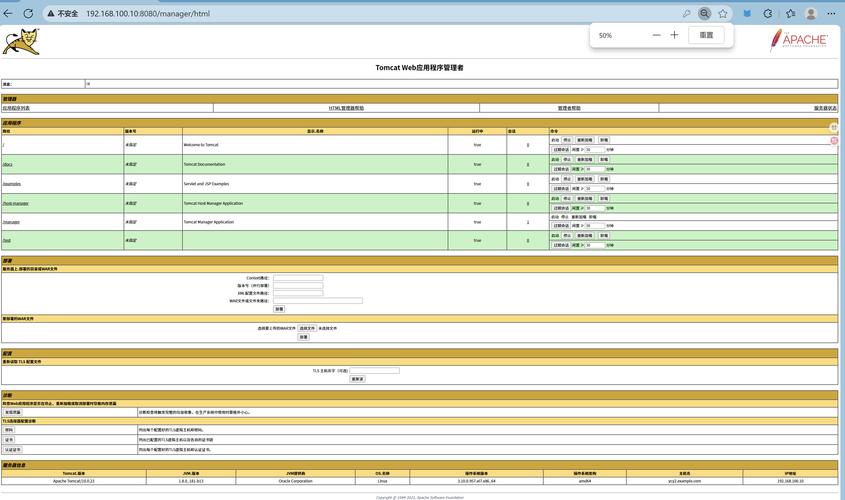Click the 重新读 TLS config button

(357, 379)
